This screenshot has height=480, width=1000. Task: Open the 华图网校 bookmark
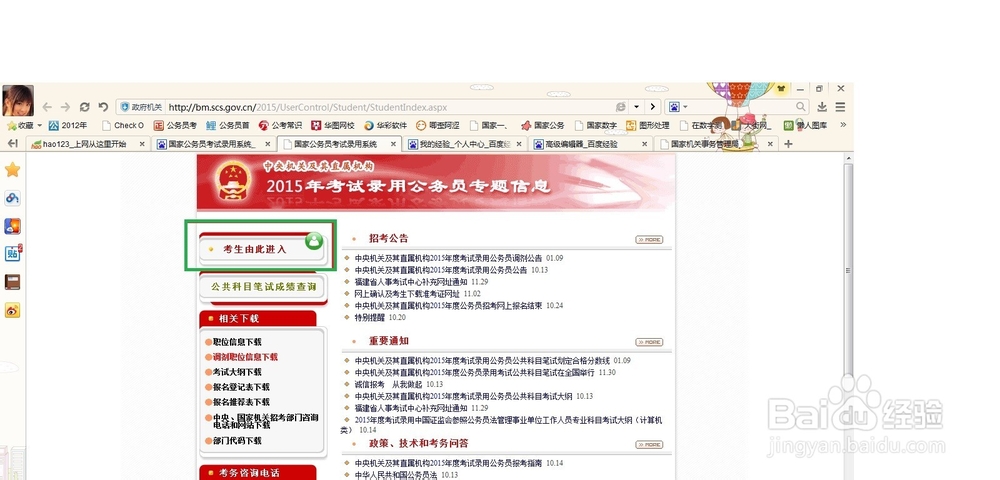333,126
